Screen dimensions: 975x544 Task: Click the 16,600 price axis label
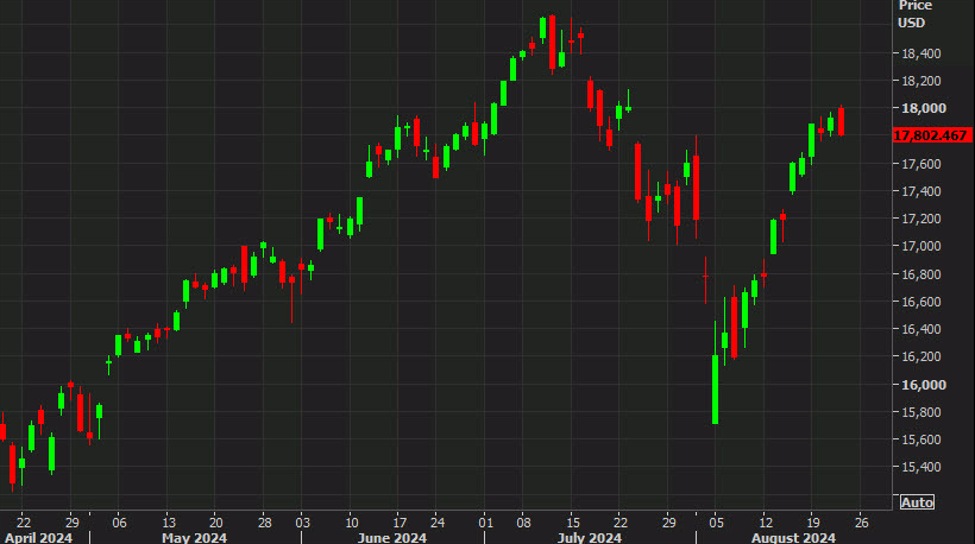coord(921,302)
